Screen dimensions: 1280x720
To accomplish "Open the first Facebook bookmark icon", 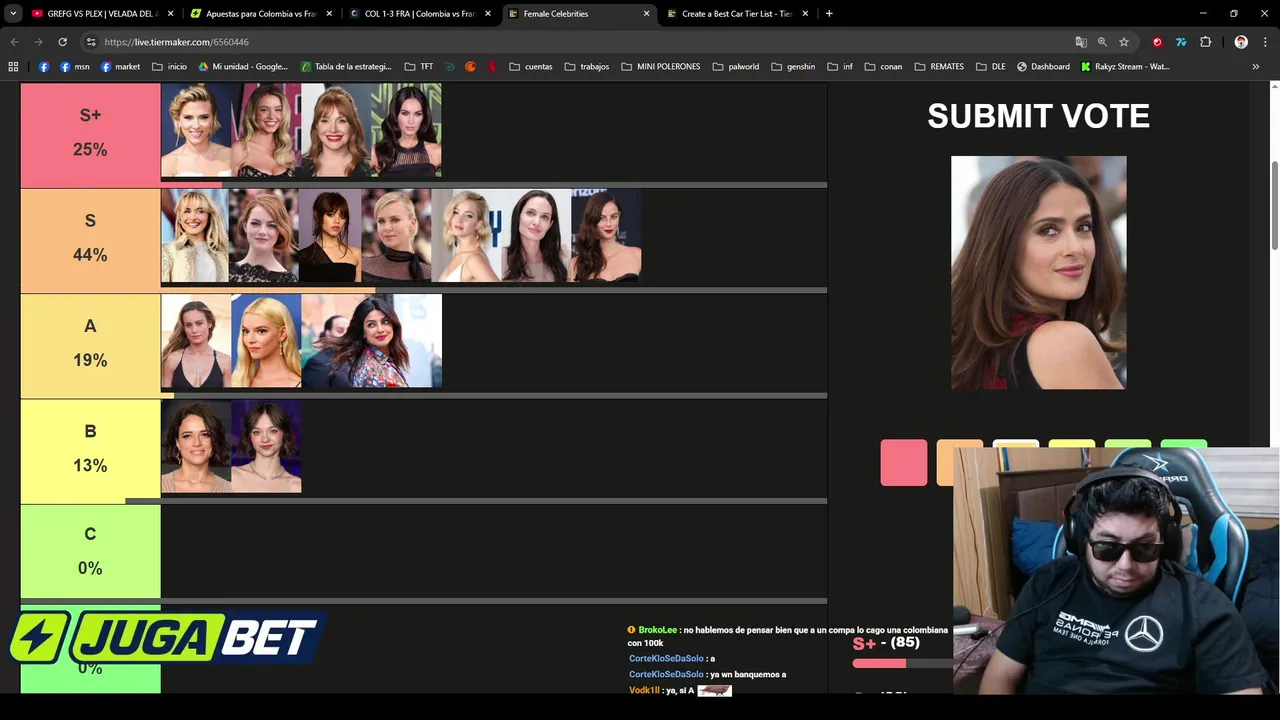I will (44, 67).
